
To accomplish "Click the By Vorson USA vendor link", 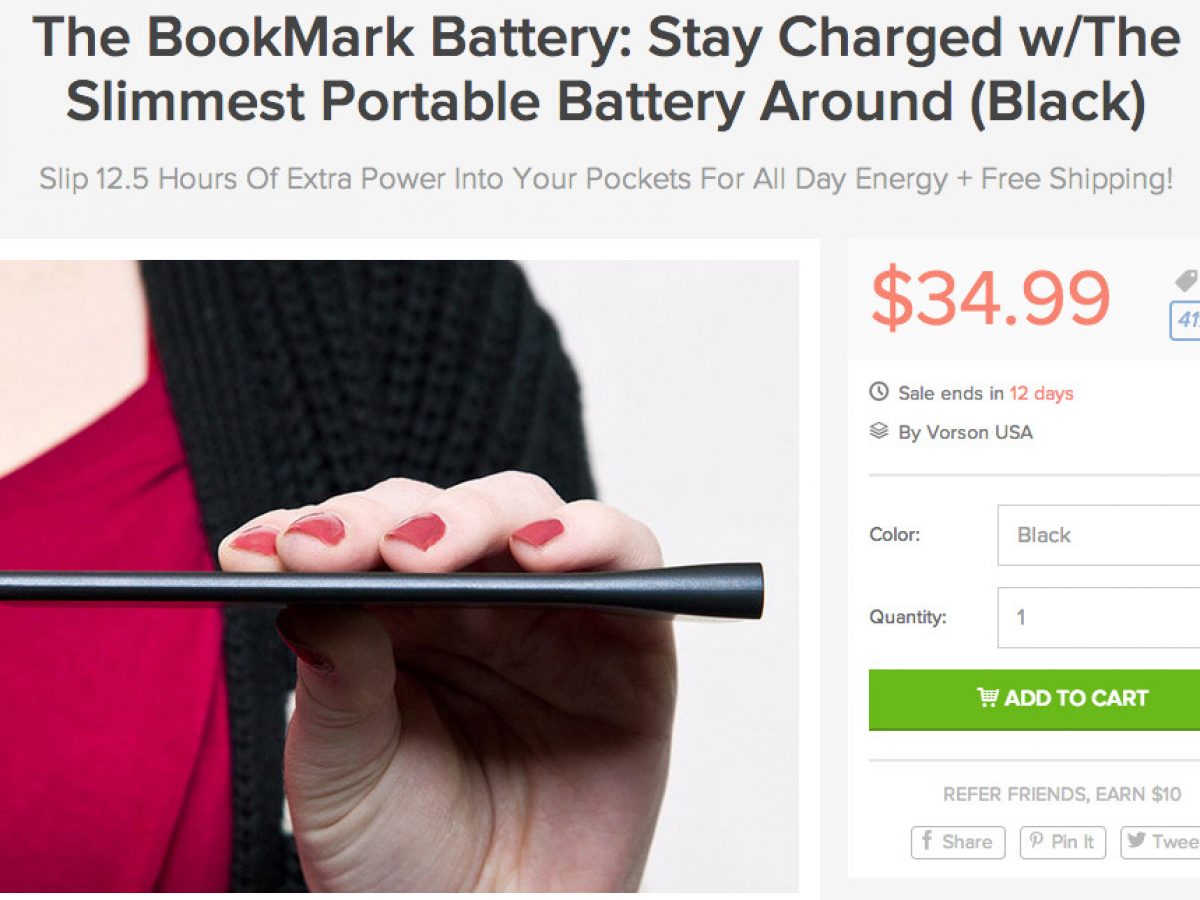I will 965,432.
